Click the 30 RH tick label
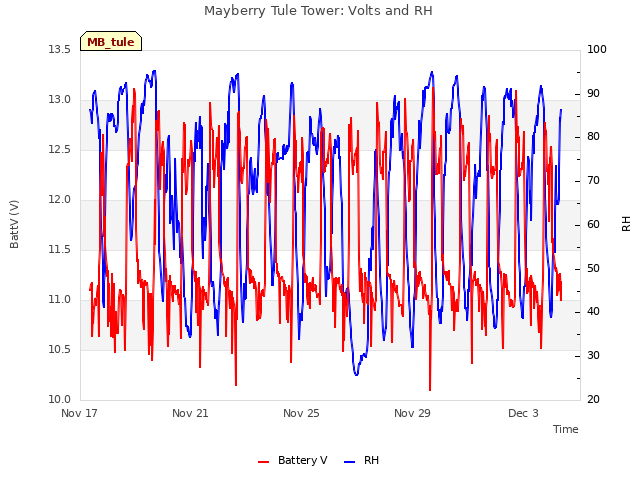This screenshot has width=640, height=480. click(x=593, y=356)
